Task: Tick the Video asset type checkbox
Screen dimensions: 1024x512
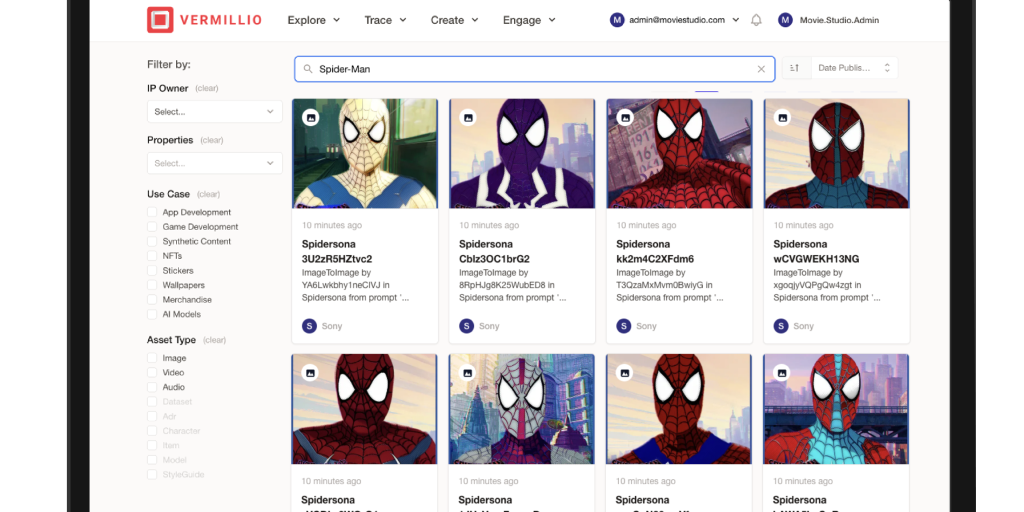Action: [153, 373]
